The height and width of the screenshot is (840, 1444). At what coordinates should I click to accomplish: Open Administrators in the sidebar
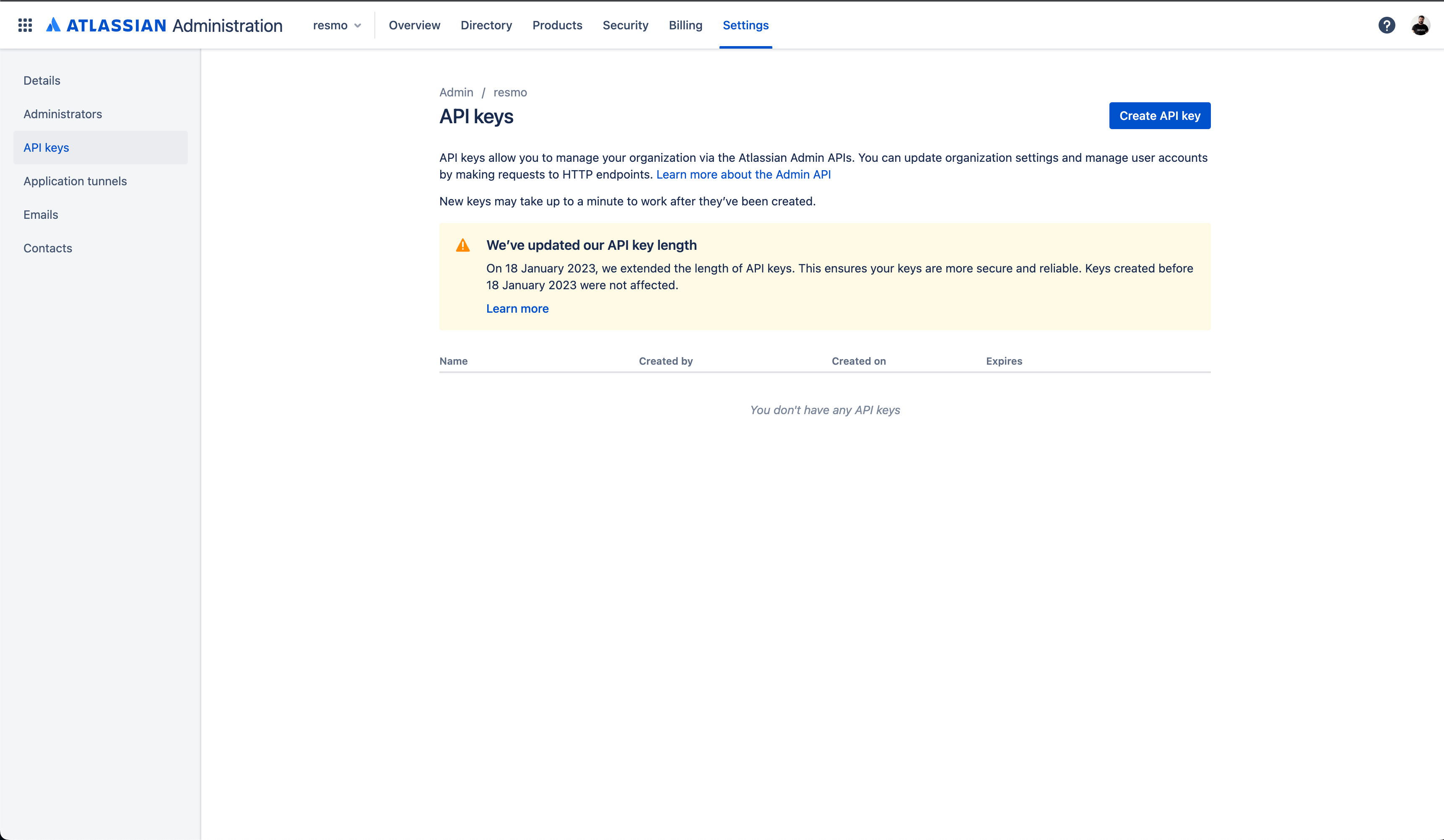(x=62, y=114)
